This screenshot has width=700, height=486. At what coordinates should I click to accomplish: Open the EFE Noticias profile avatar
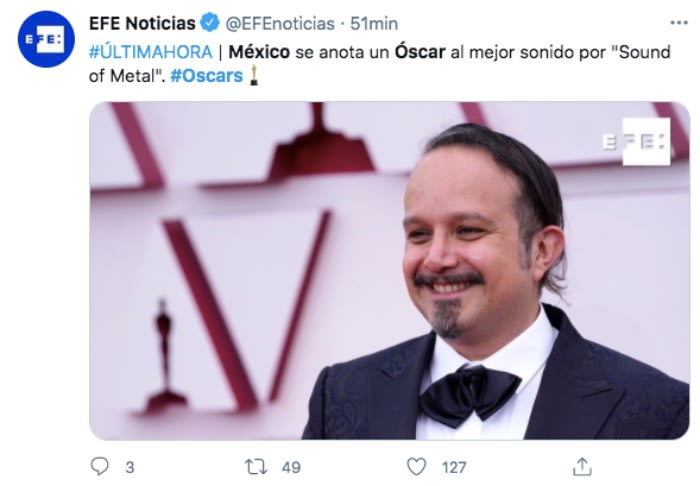coord(46,39)
